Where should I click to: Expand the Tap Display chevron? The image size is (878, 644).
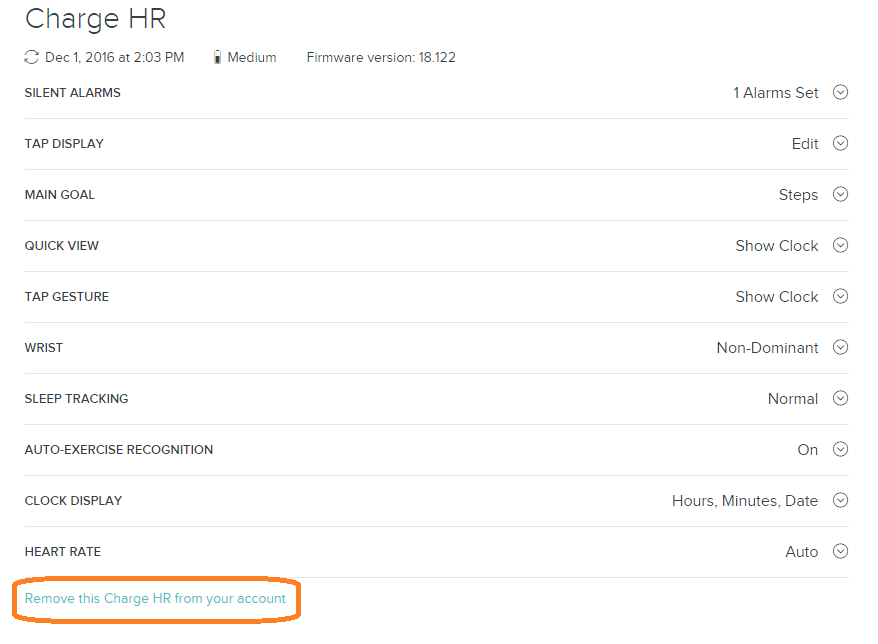pyautogui.click(x=840, y=143)
